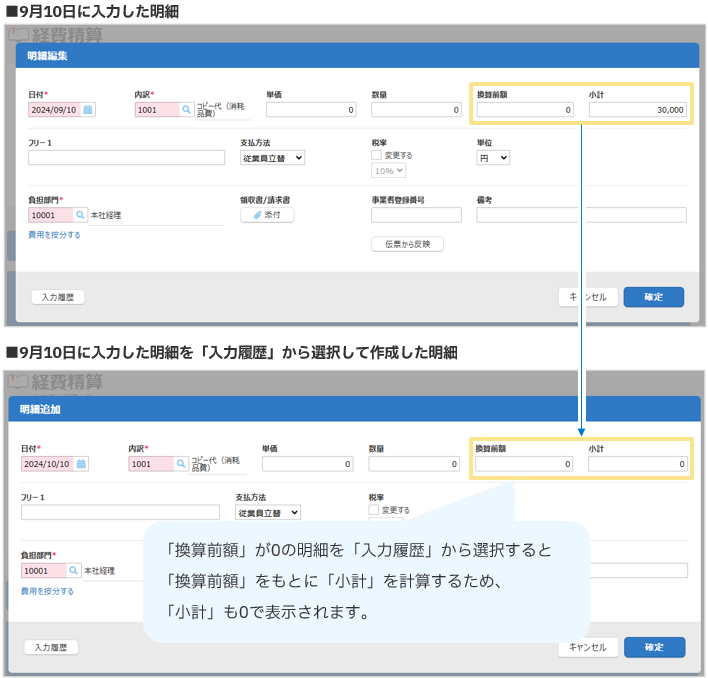This screenshot has height=678, width=708.
Task: Click the 内訳 search icon in 明細編集
Action: click(x=187, y=110)
